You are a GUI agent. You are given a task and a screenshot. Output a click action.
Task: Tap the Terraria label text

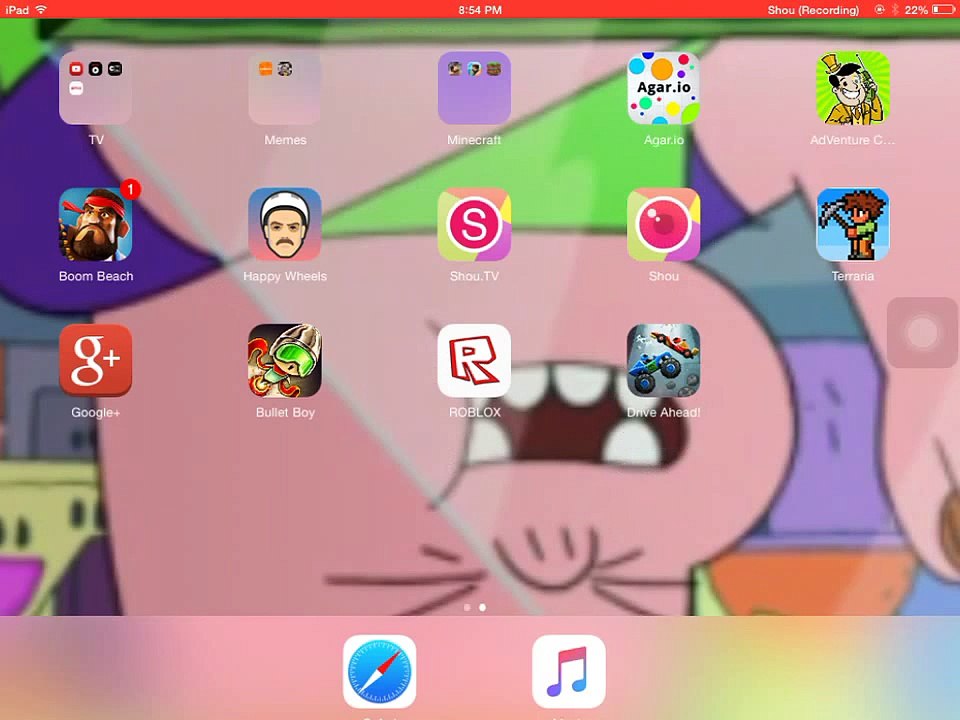(x=853, y=276)
